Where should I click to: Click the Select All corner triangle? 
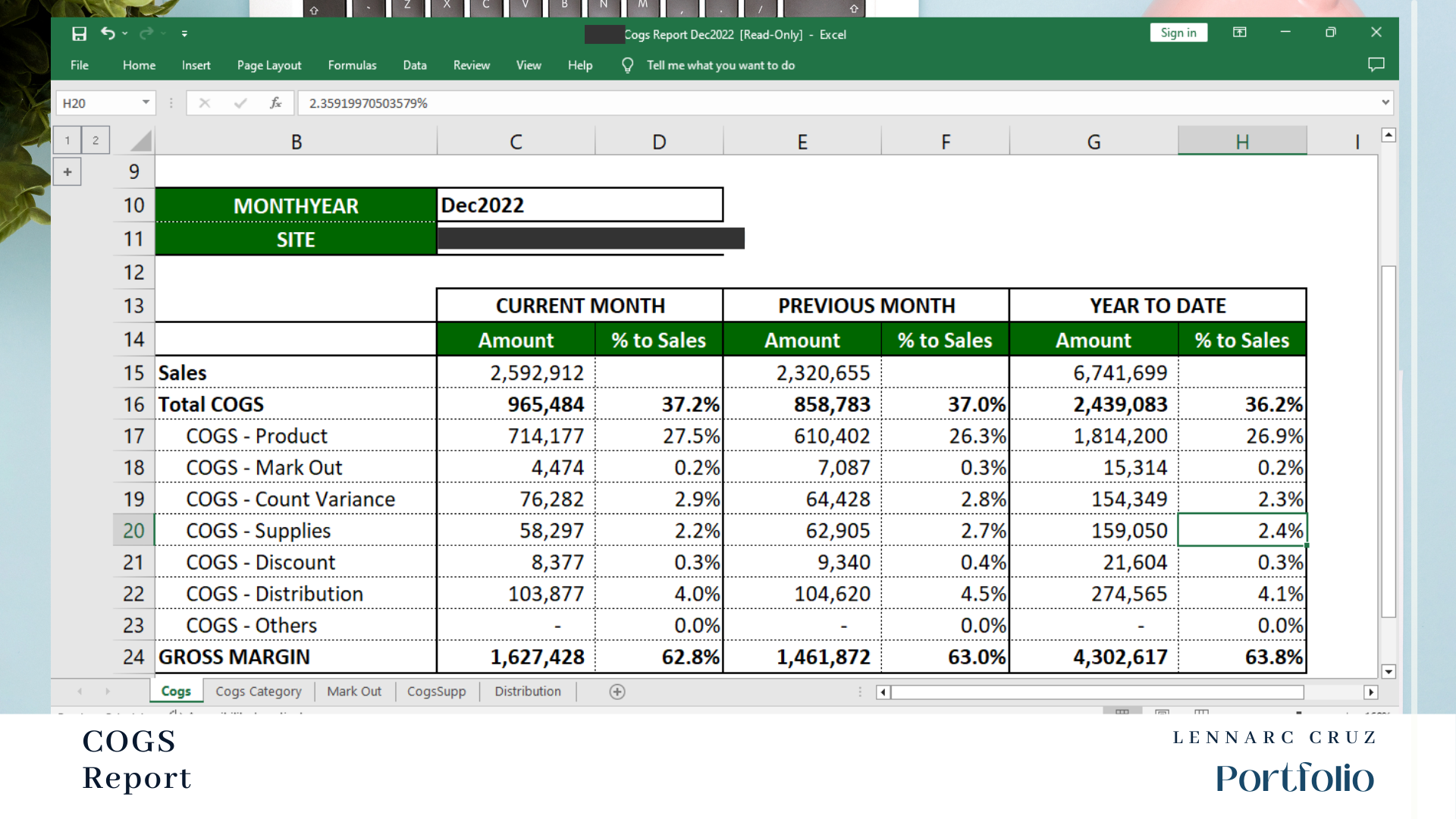pos(140,141)
